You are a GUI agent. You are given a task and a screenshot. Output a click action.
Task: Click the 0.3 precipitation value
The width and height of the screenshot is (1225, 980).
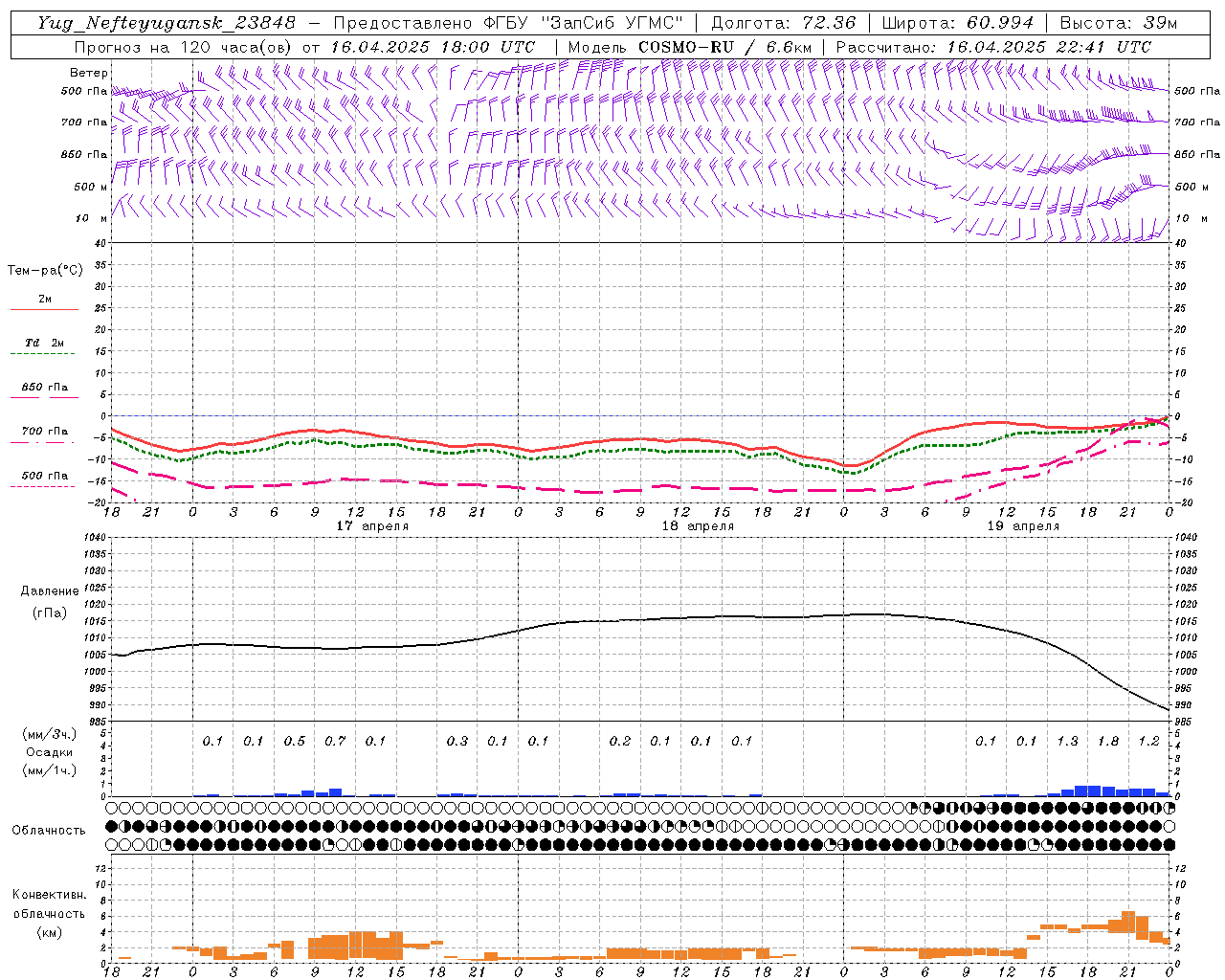point(457,741)
